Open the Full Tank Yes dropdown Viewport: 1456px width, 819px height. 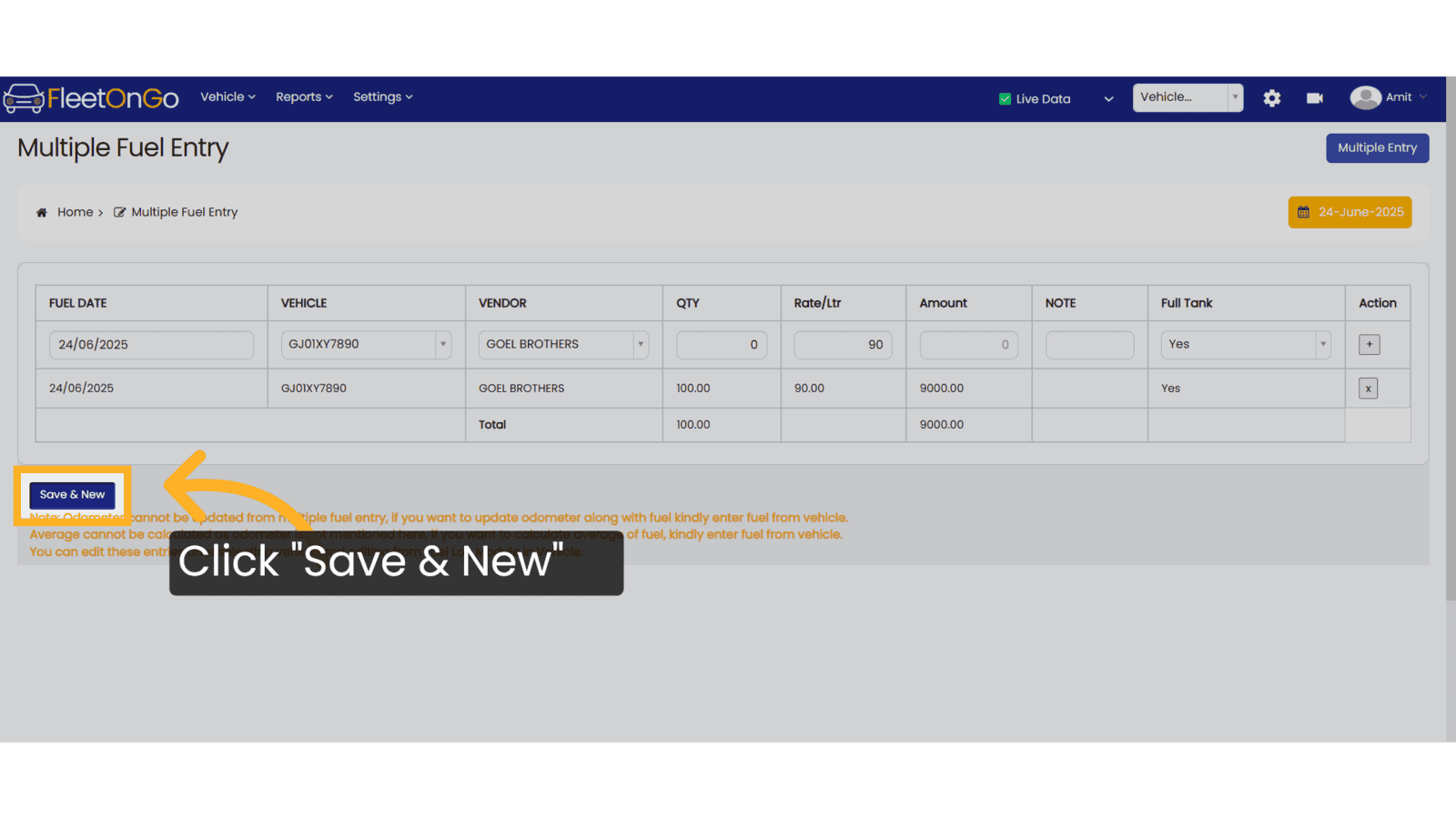pos(1246,344)
